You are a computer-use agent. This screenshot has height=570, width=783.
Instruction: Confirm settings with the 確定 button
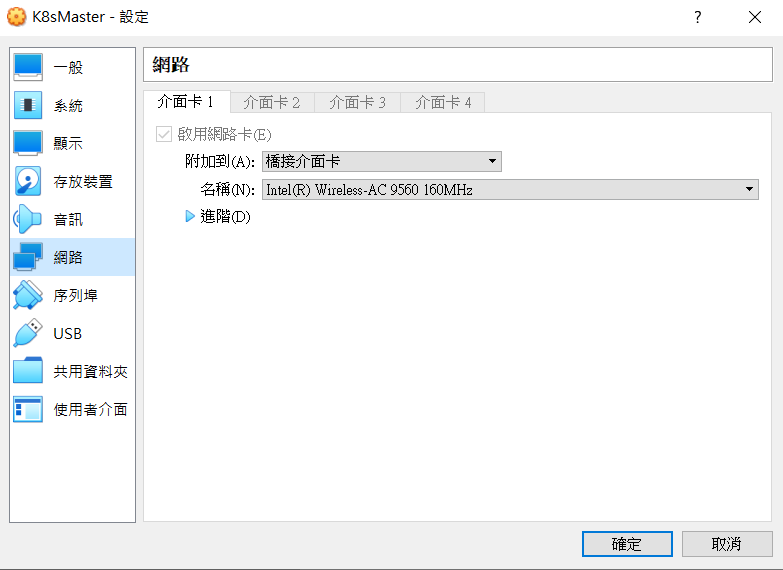[x=627, y=544]
